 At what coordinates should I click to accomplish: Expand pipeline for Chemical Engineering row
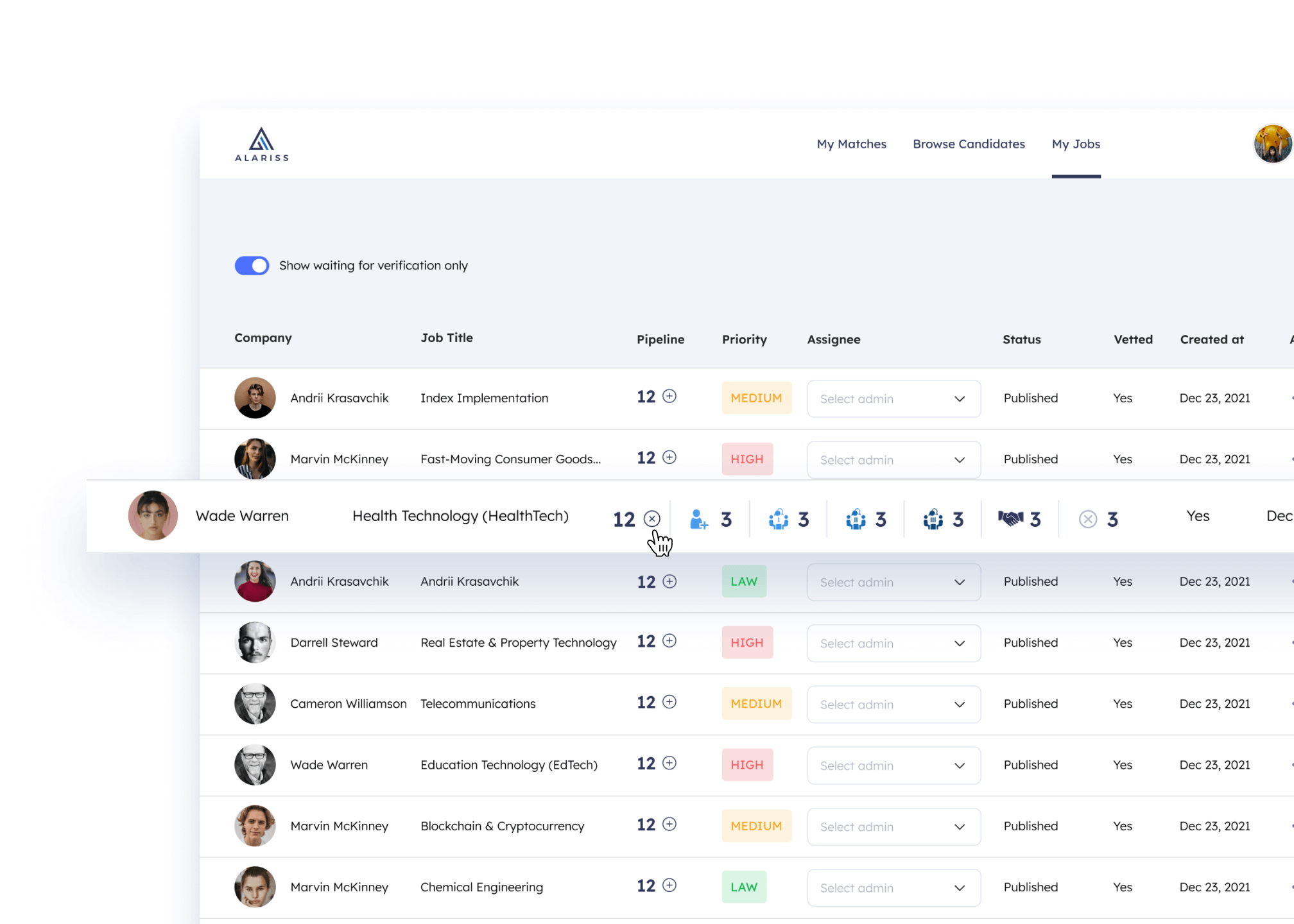(x=669, y=886)
